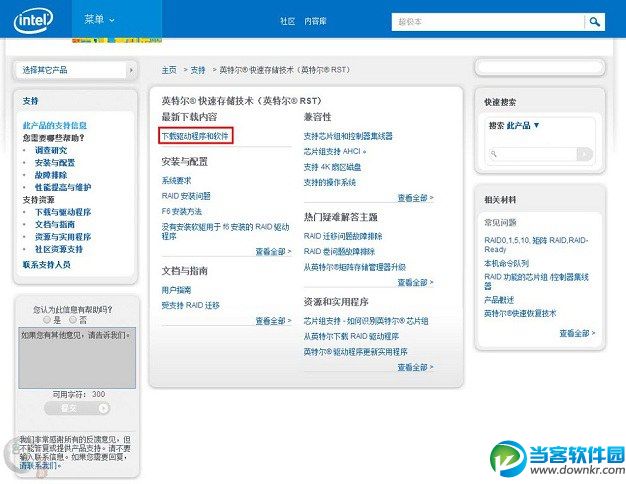Screen dimensions: 626x484
Task: Click 查看全部 under 热门疑难解答主题
Action: (x=415, y=282)
